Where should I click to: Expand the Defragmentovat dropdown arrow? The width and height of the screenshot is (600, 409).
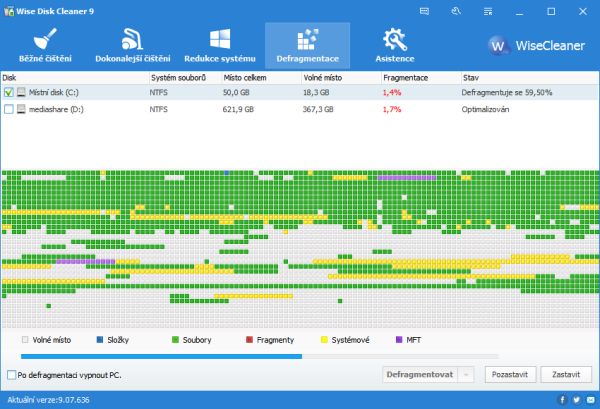[466, 375]
